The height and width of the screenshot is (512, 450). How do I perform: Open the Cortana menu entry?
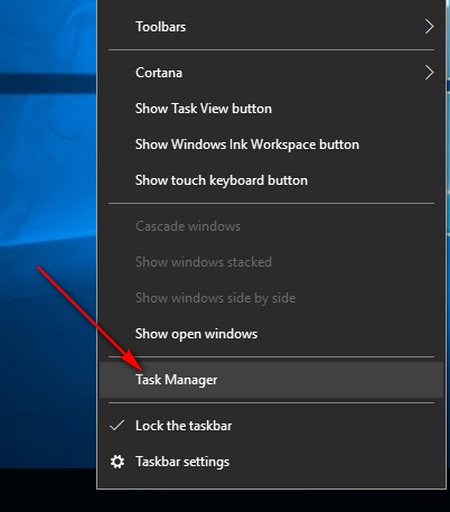coord(272,73)
